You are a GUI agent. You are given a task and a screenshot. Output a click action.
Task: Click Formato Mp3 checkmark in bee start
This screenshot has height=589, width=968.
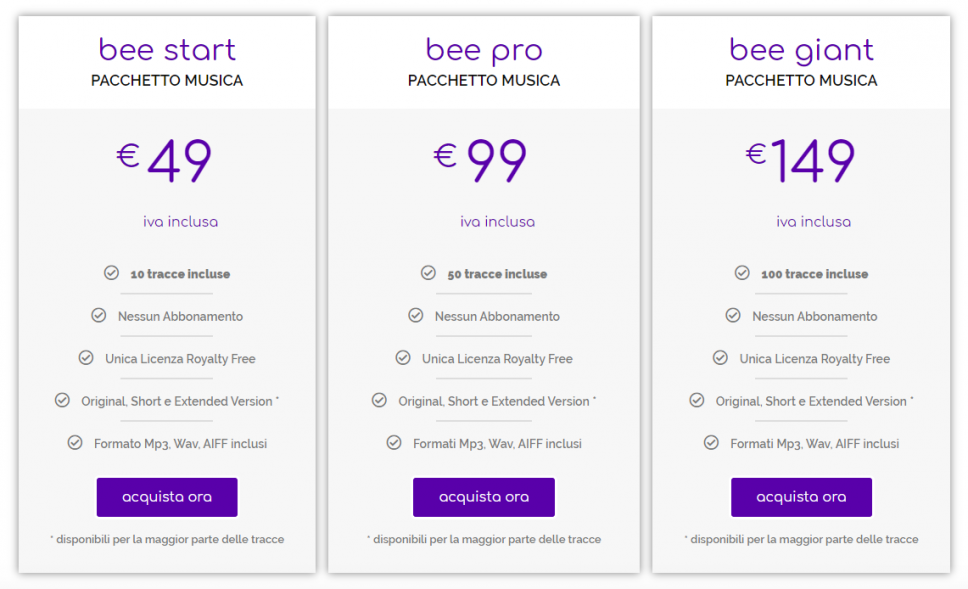75,443
